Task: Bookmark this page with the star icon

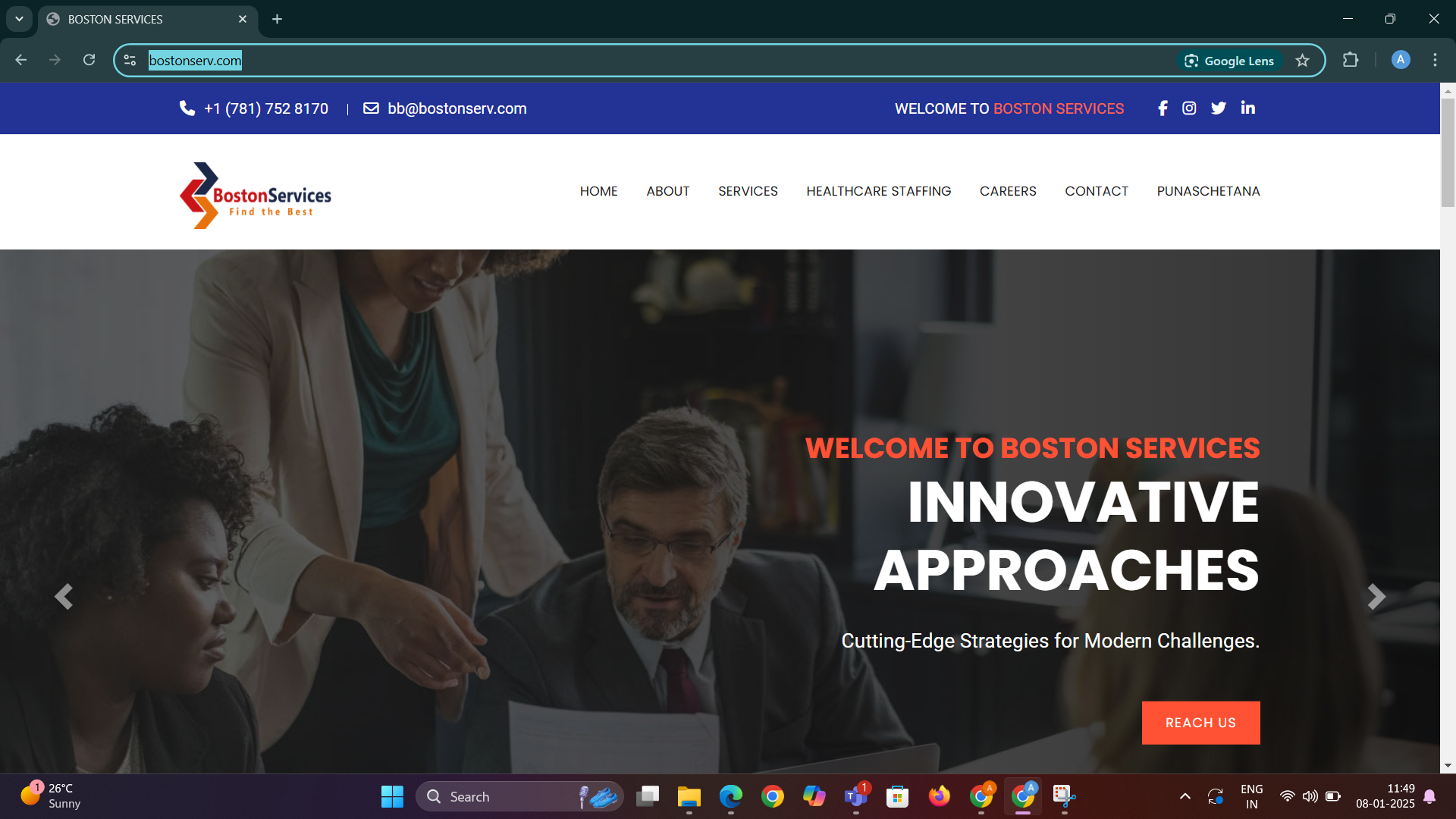Action: 1302,61
